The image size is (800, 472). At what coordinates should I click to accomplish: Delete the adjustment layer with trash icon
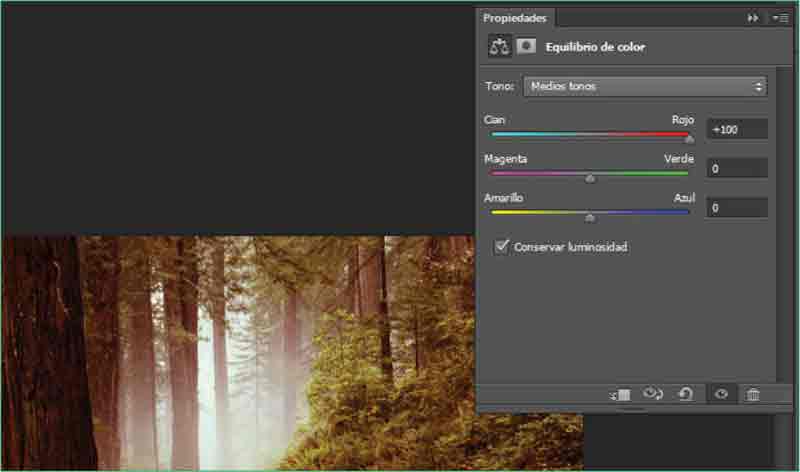pyautogui.click(x=753, y=395)
